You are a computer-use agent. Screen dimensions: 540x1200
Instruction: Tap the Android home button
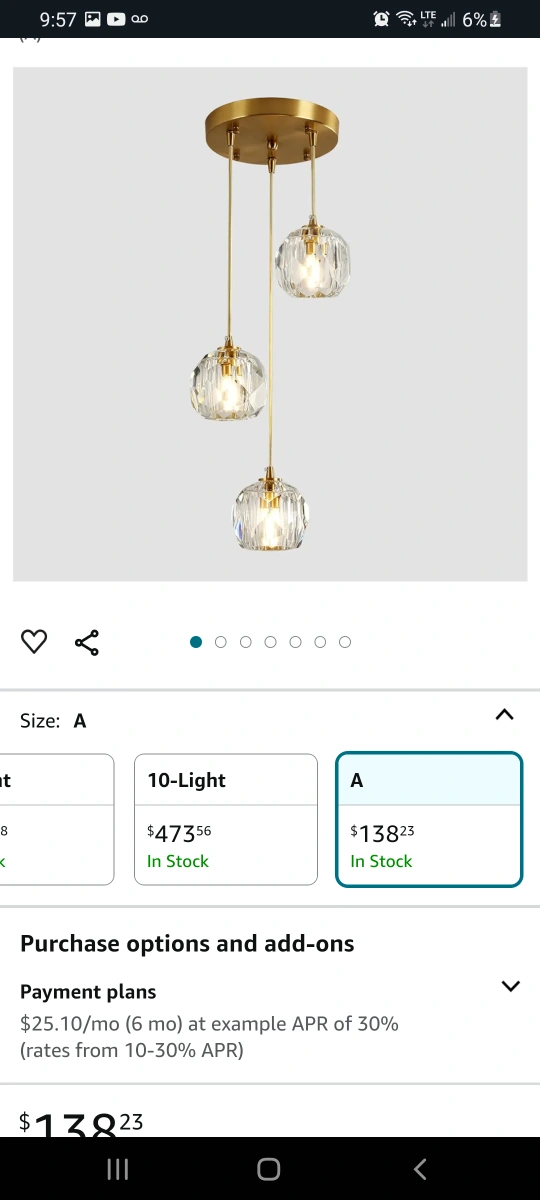click(269, 1169)
